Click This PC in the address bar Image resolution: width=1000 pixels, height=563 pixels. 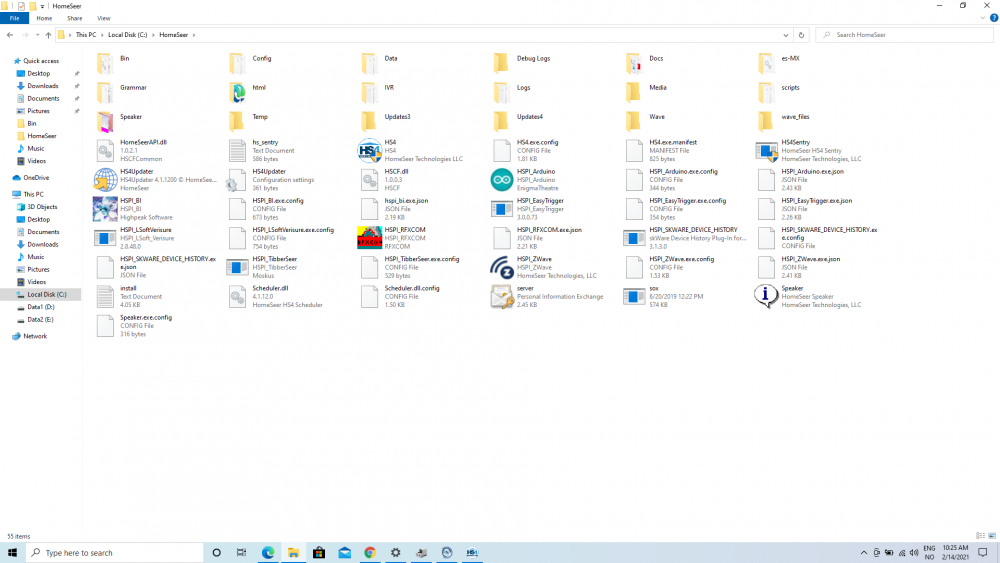click(86, 35)
